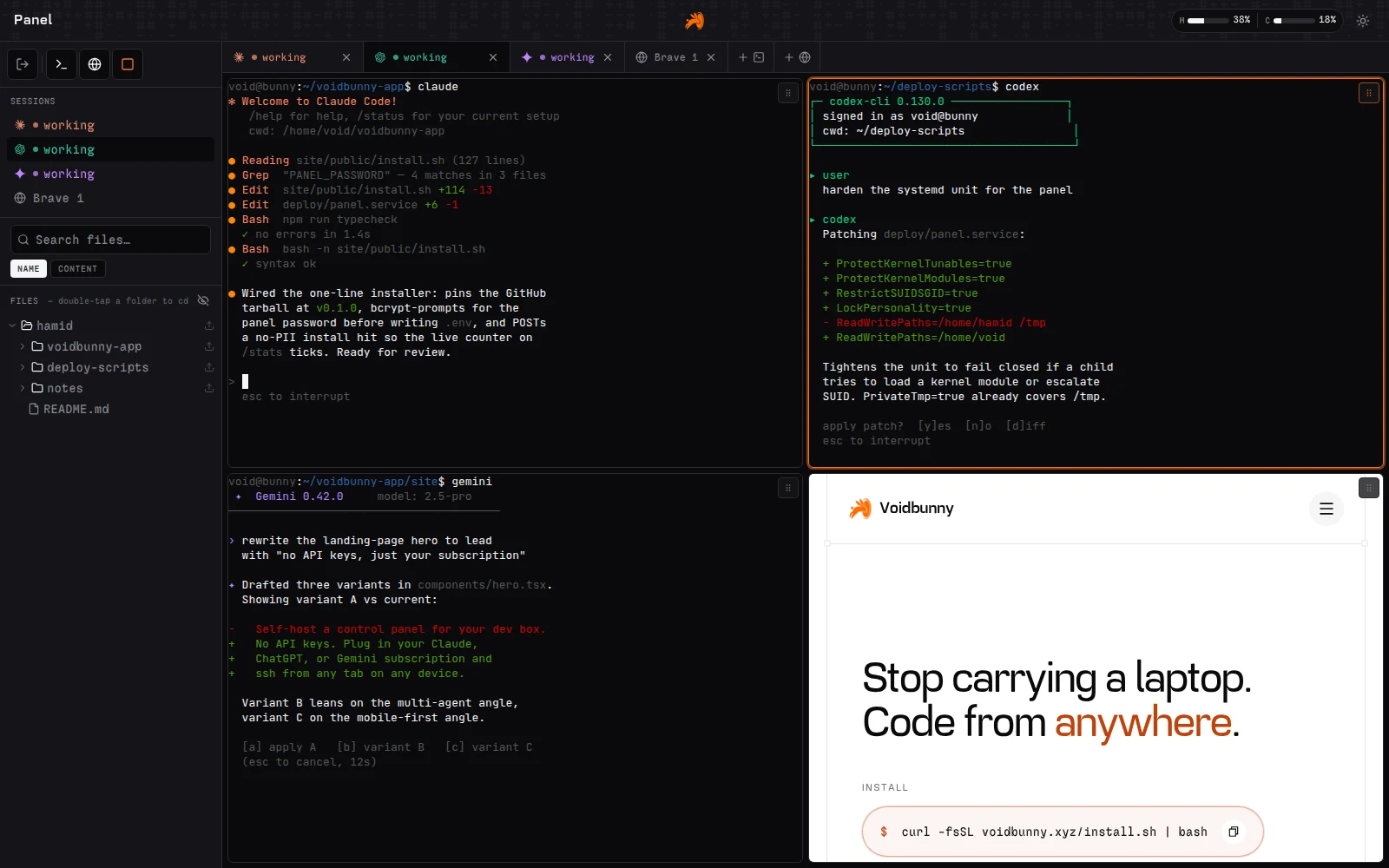1389x868 pixels.
Task: Click the Voidbunny logo on the webpage
Action: click(x=901, y=509)
